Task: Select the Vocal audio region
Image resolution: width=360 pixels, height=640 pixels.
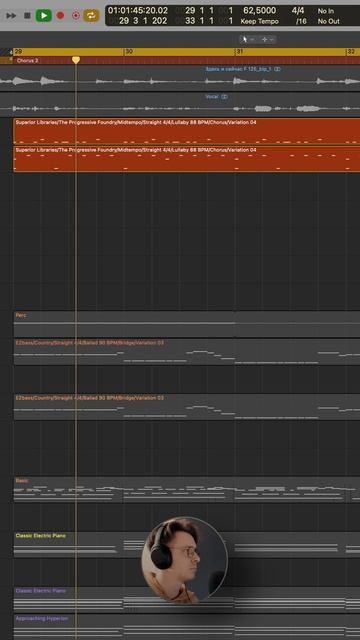Action: (x=180, y=105)
